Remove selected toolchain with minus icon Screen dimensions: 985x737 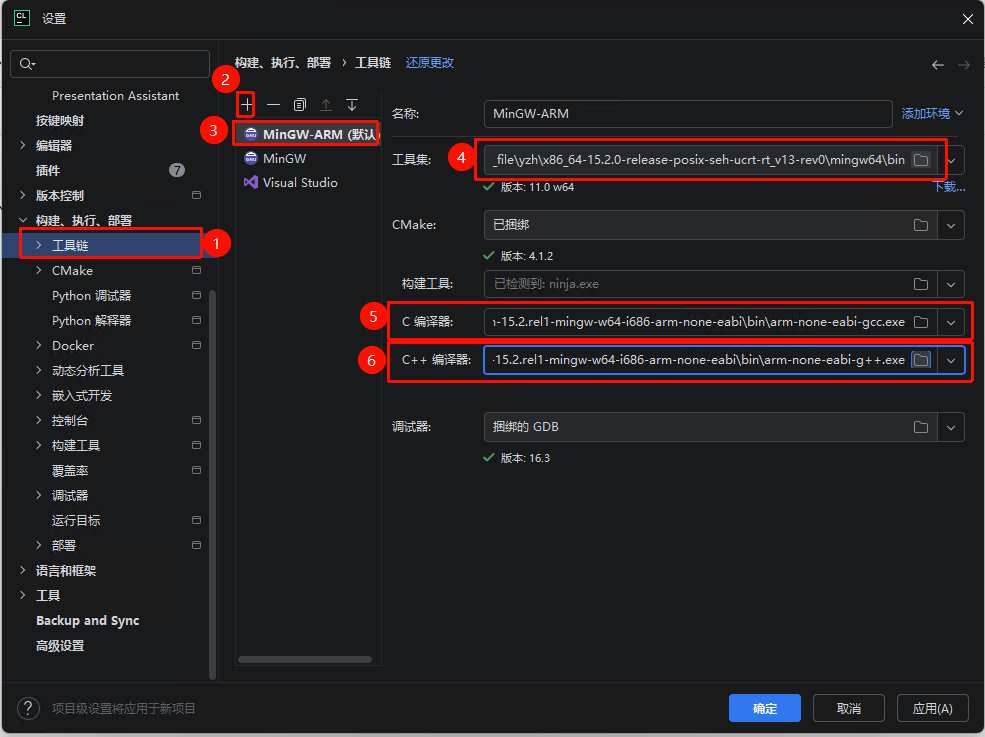tap(273, 105)
